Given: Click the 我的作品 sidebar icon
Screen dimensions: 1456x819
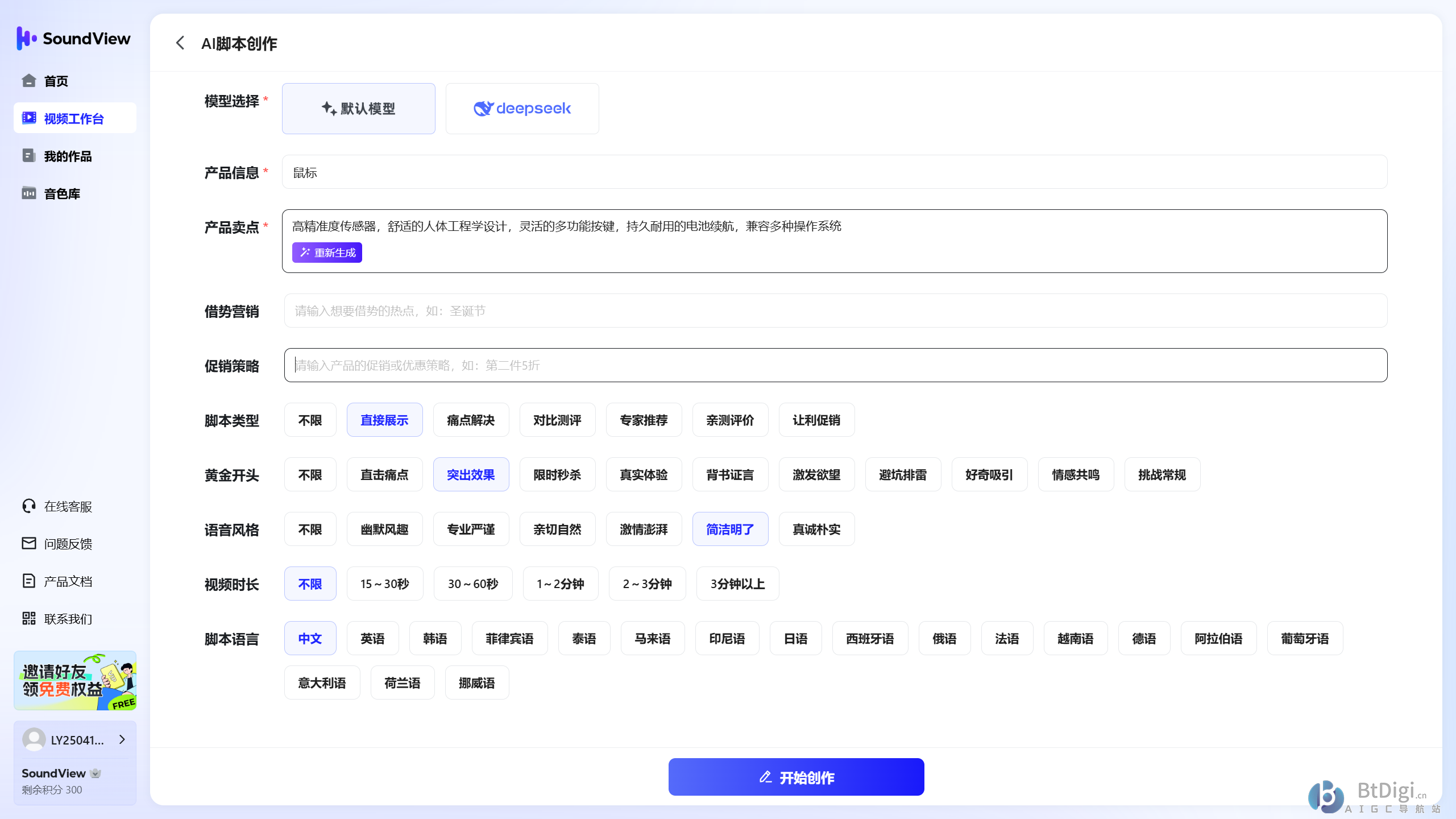Looking at the screenshot, I should [29, 156].
